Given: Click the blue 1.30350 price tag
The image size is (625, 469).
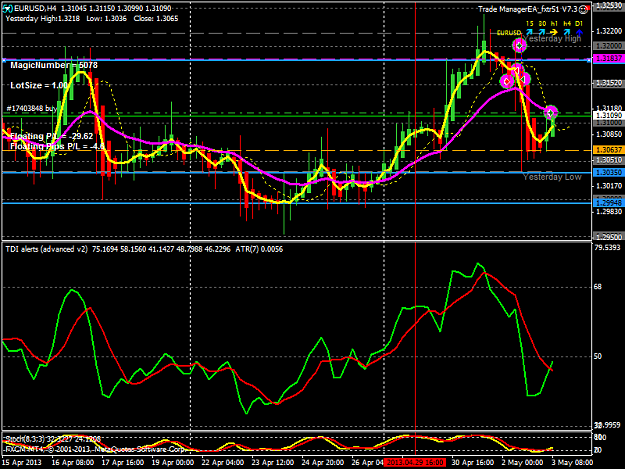Looking at the screenshot, I should [609, 173].
